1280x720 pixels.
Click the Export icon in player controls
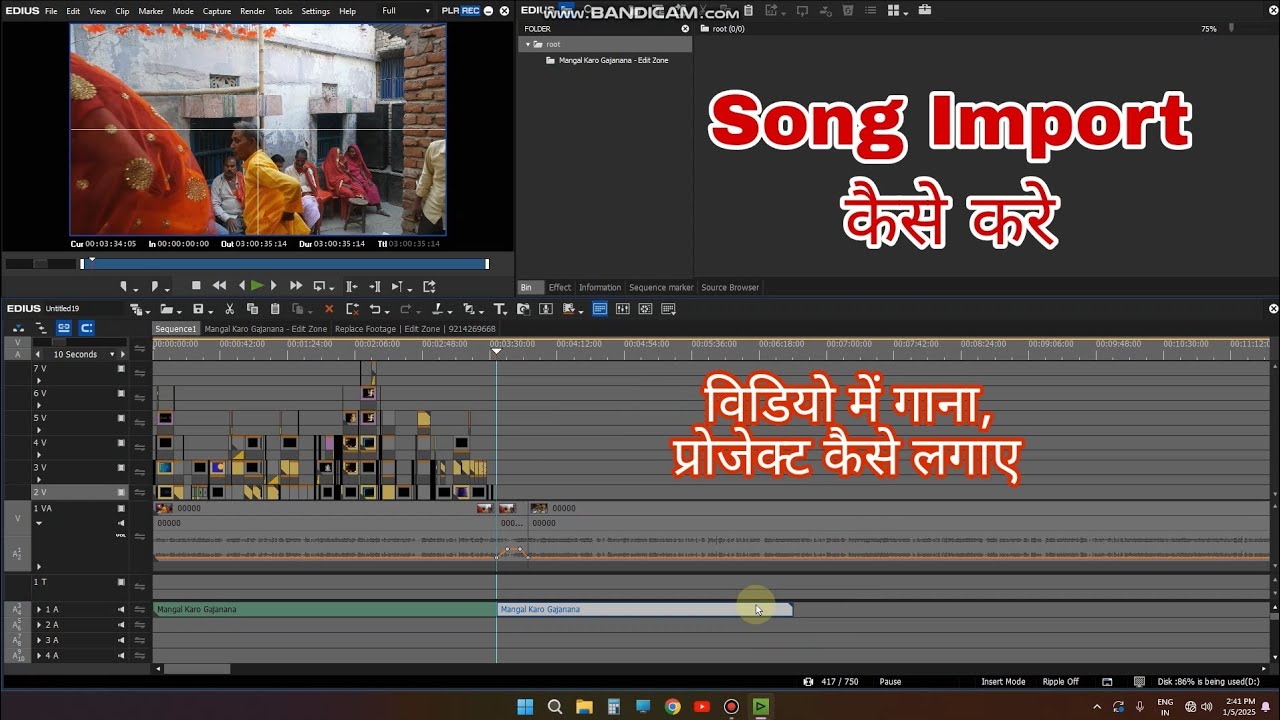click(x=429, y=286)
